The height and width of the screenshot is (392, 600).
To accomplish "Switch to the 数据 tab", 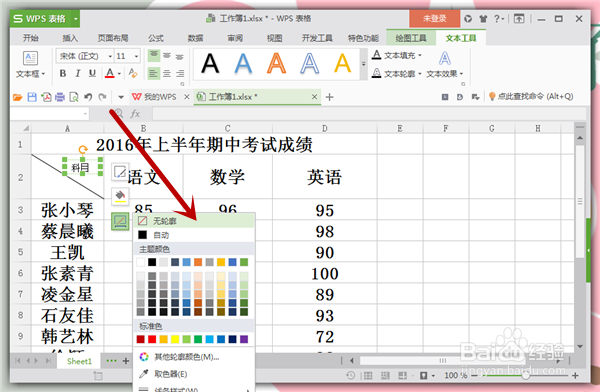I will click(195, 38).
